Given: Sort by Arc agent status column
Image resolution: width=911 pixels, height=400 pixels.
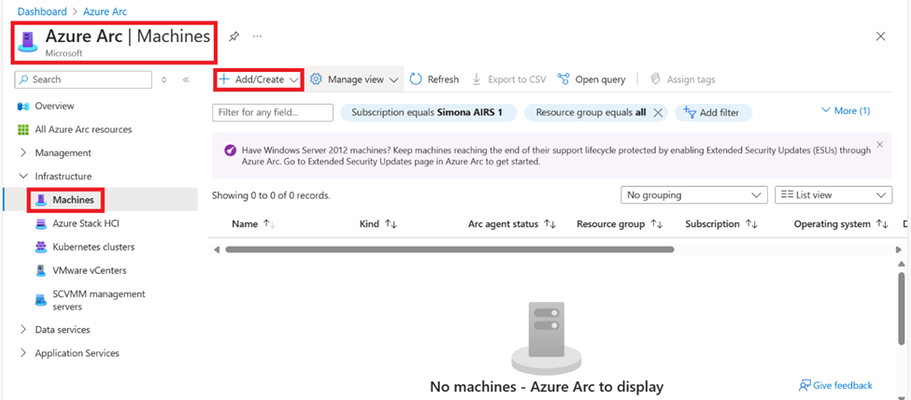Looking at the screenshot, I should [512, 224].
